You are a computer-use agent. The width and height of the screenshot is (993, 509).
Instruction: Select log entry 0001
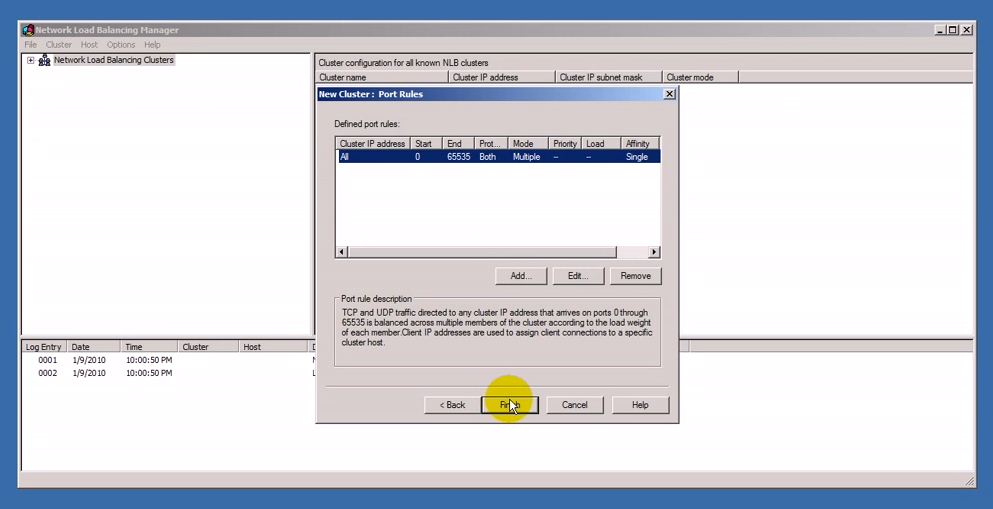47,360
